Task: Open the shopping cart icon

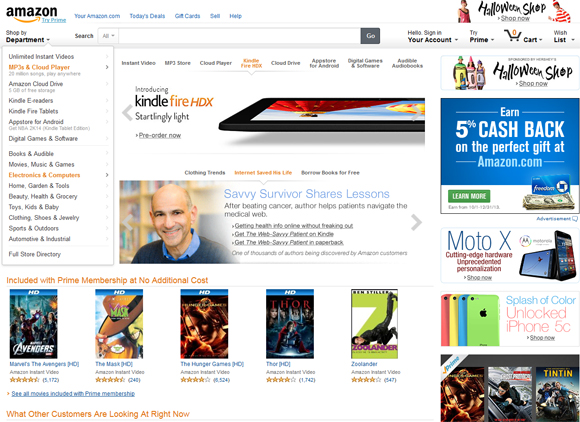Action: [513, 36]
